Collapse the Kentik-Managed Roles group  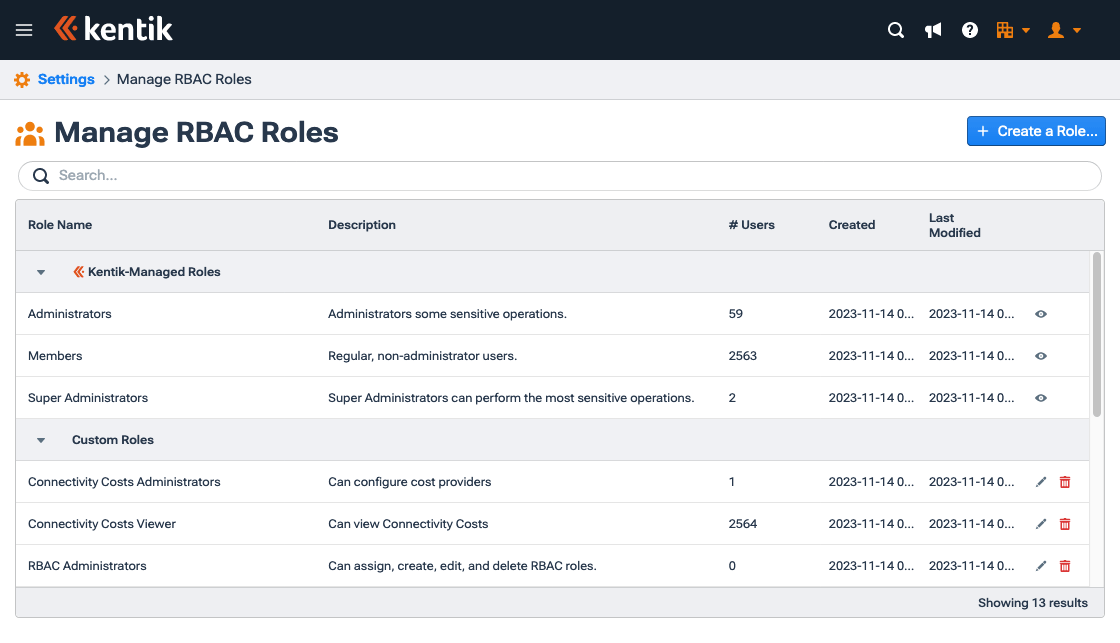coord(40,271)
